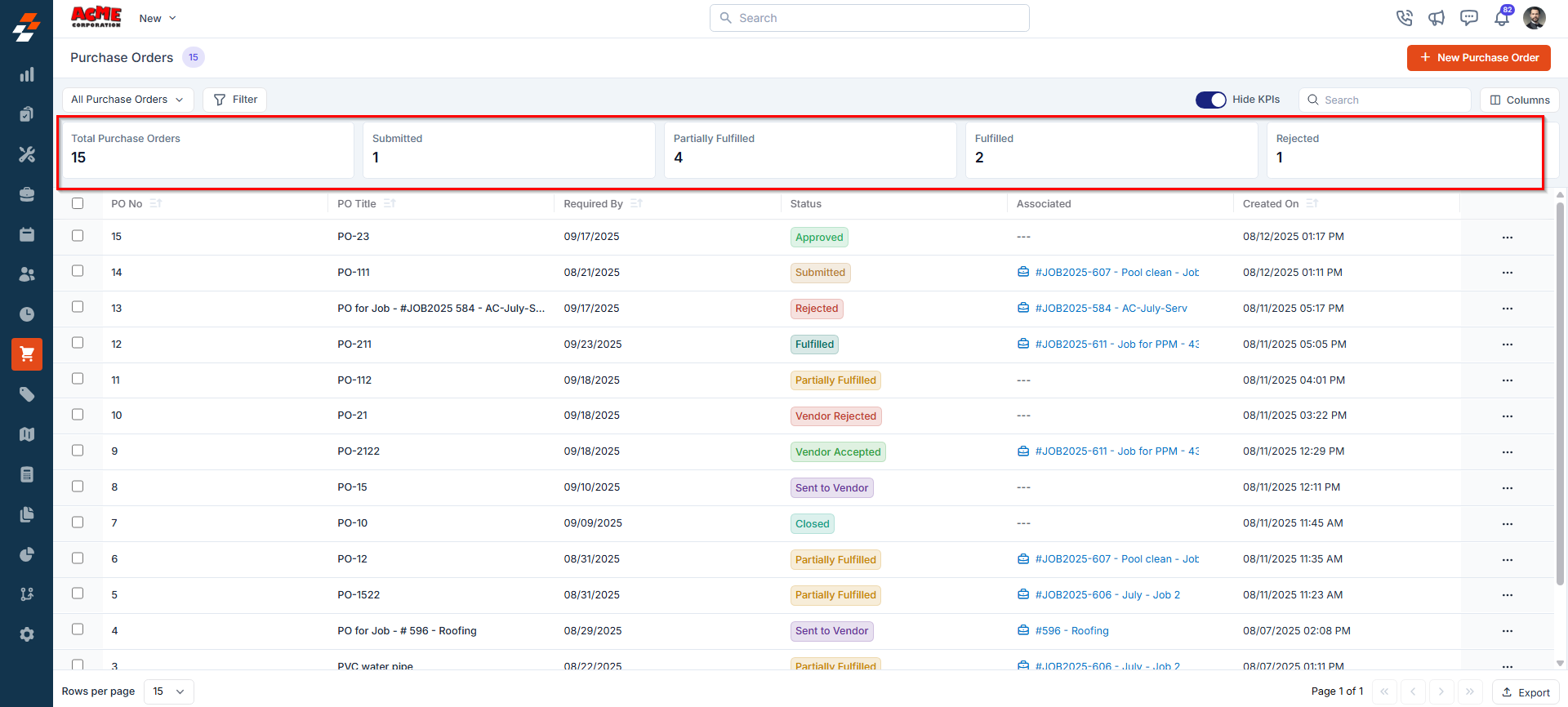Click the Vendor Rejected status badge
Image resolution: width=1568 pixels, height=707 pixels.
point(835,416)
